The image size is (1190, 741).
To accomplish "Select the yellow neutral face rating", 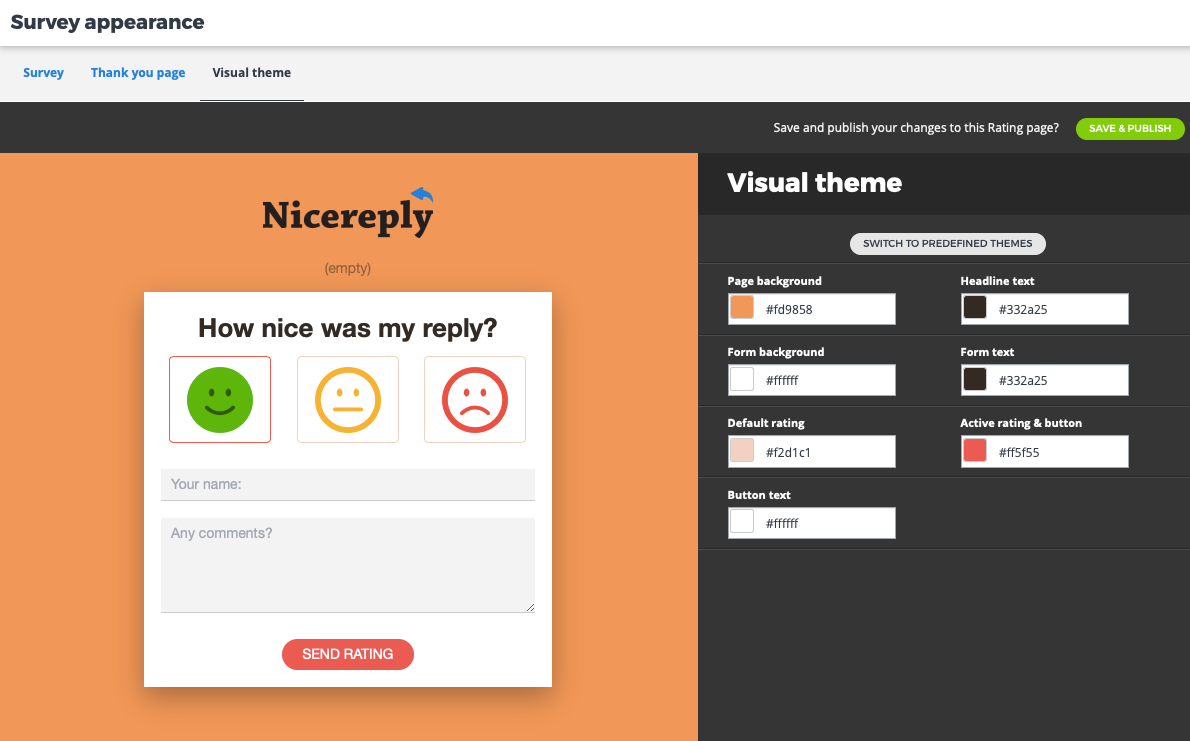I will tap(348, 399).
